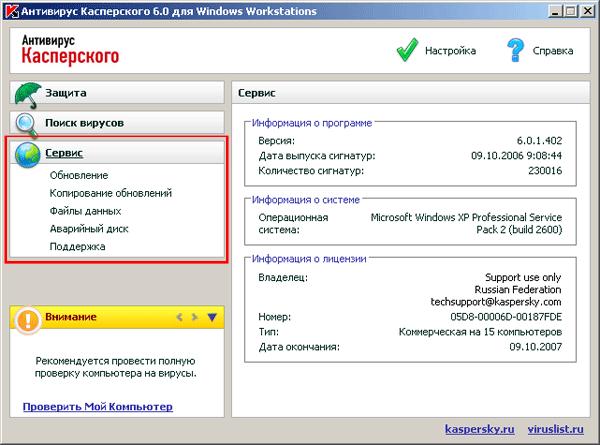Click techsupport@kaspersky.com owner email
This screenshot has width=600, height=445.
tap(496, 302)
